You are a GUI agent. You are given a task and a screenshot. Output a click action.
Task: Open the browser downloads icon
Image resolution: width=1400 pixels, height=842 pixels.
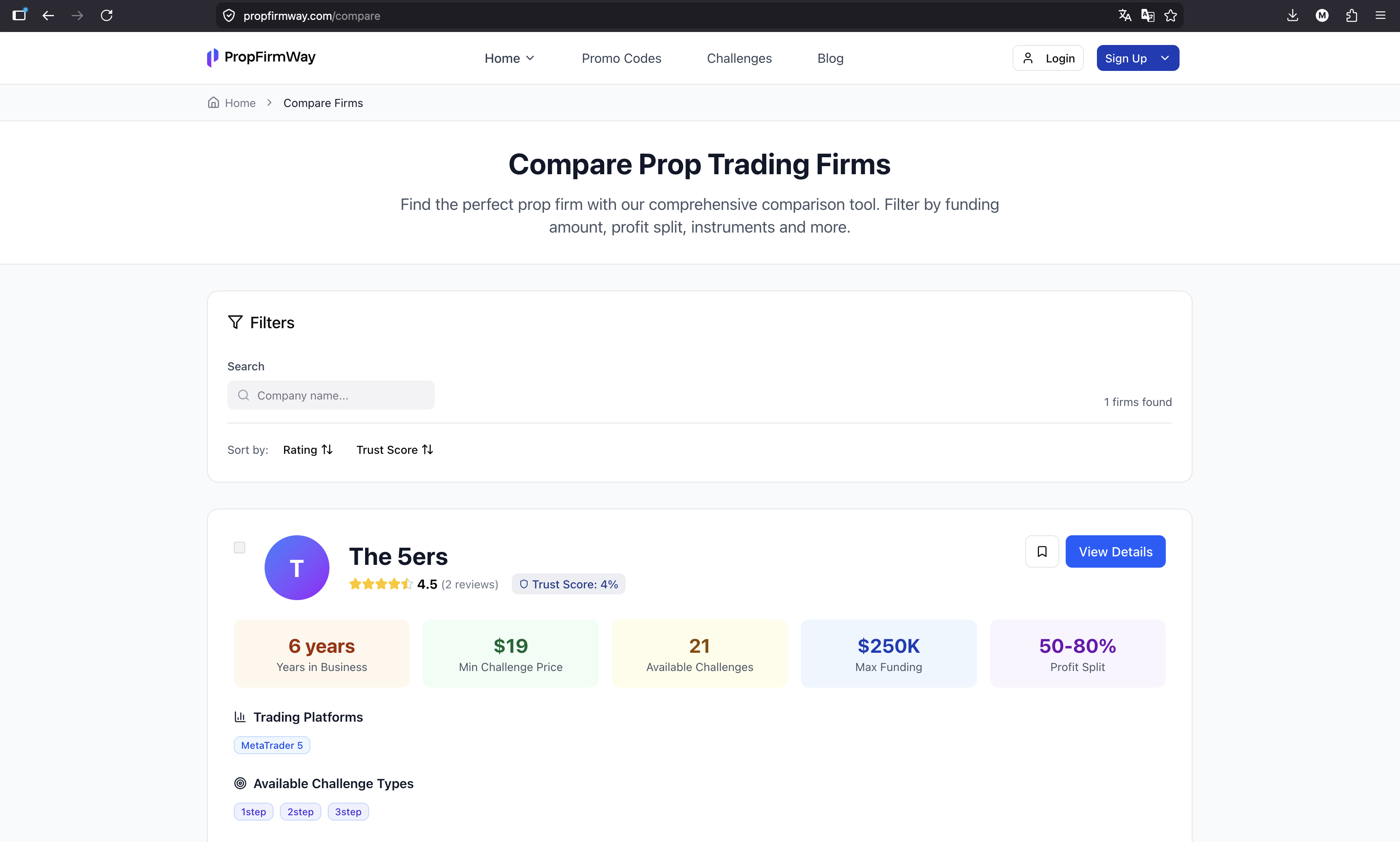pyautogui.click(x=1293, y=15)
